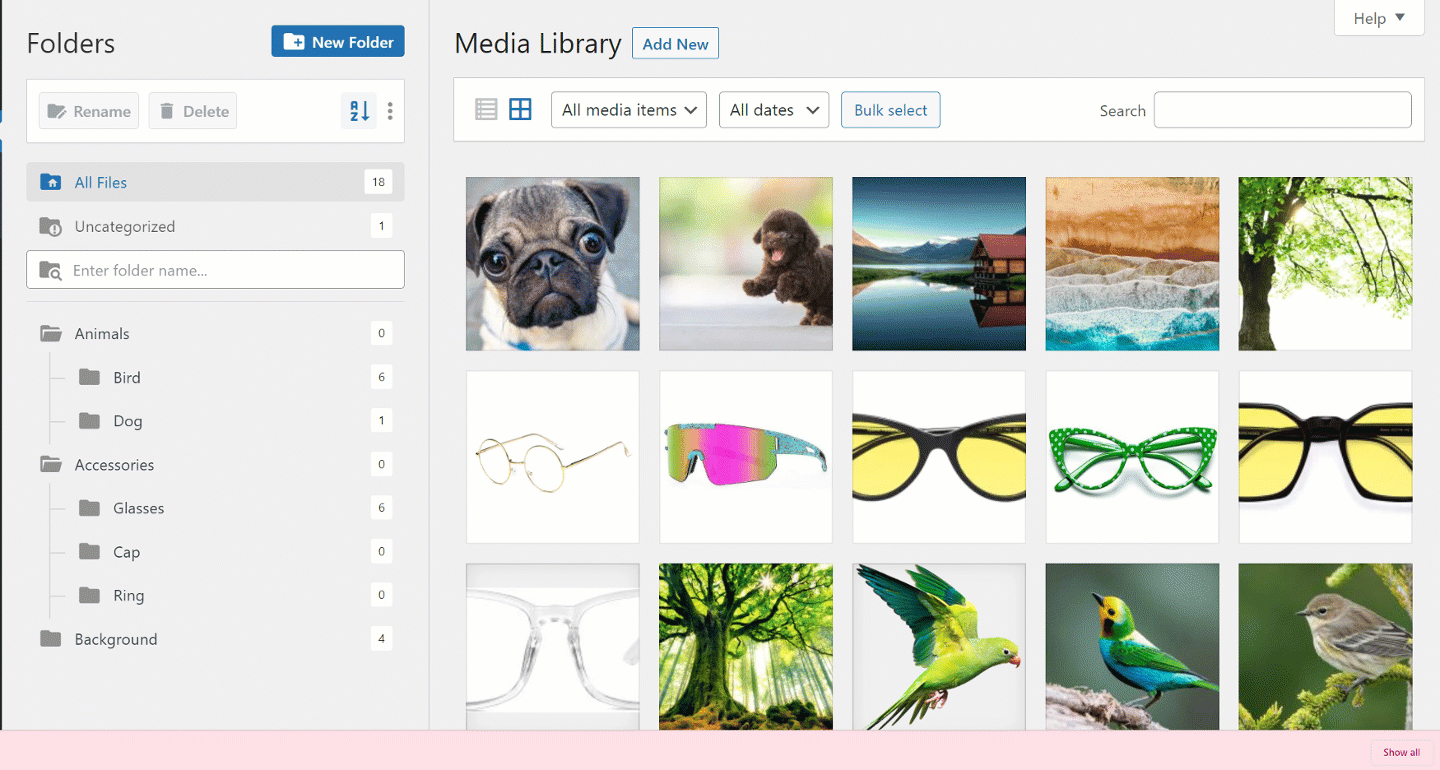Click the Accessories open-folder icon
This screenshot has height=770, width=1440.
pyautogui.click(x=51, y=465)
